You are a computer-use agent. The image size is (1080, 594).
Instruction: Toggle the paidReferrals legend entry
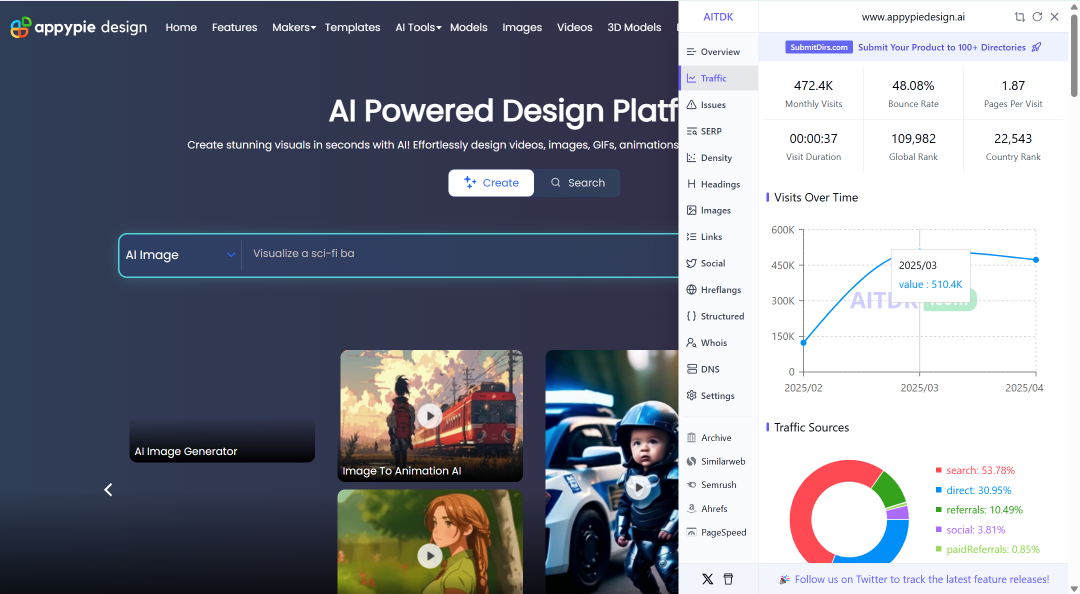tap(987, 549)
